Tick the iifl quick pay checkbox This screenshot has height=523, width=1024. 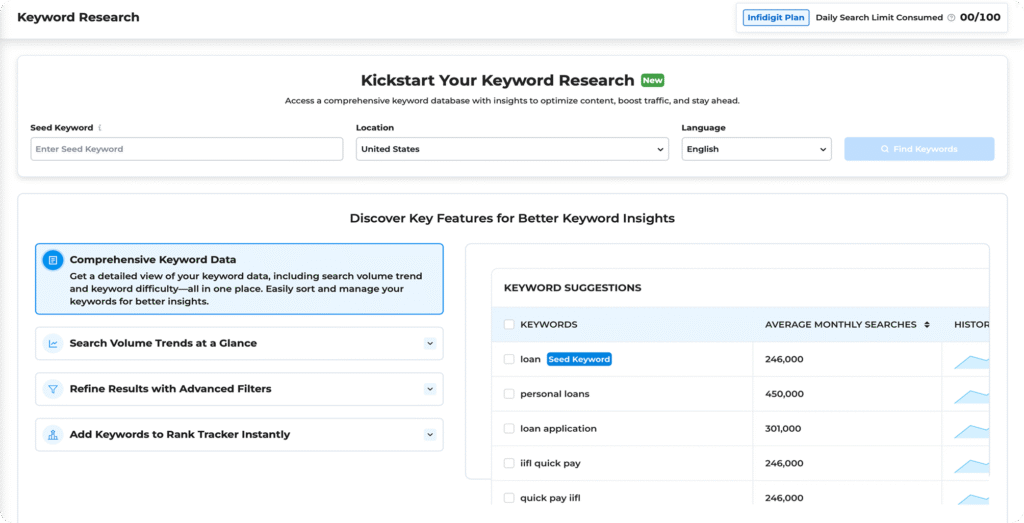509,463
